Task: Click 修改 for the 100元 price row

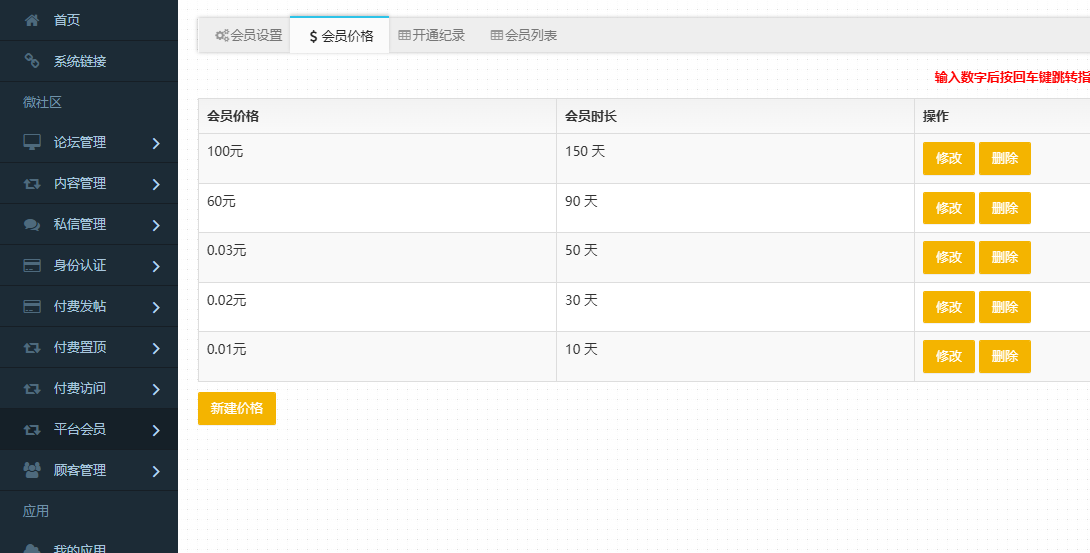Action: point(948,158)
